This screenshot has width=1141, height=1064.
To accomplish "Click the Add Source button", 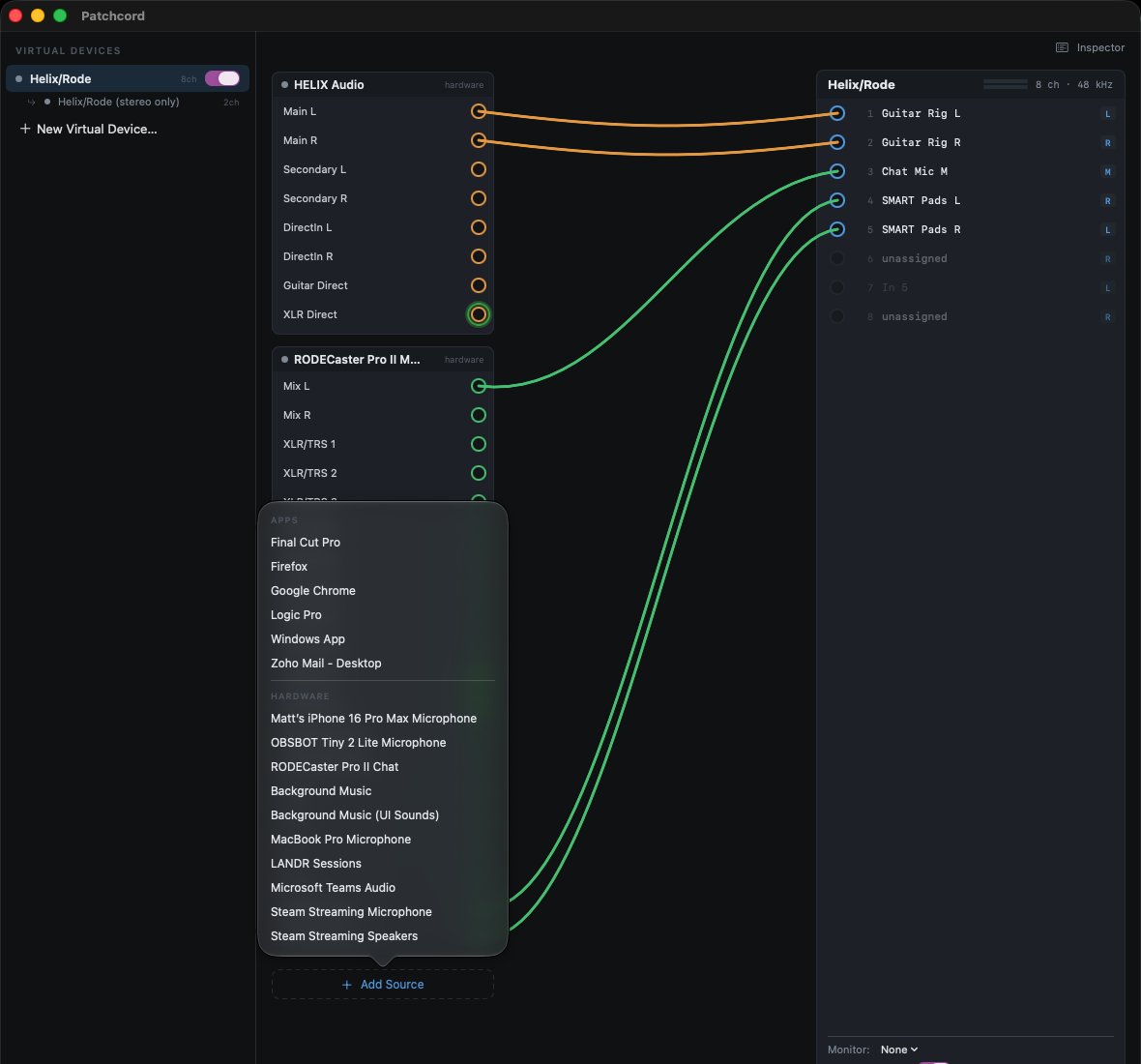I will click(383, 984).
